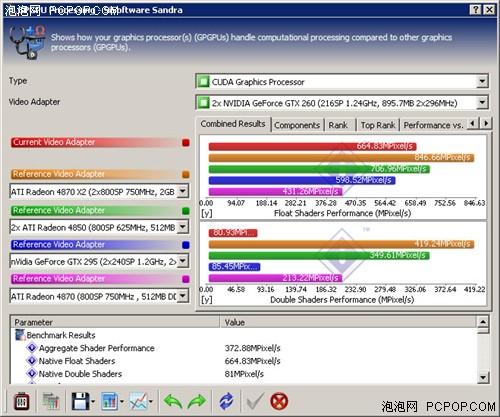Toggle the magenta Reference Video Adapter square

(x=186, y=279)
